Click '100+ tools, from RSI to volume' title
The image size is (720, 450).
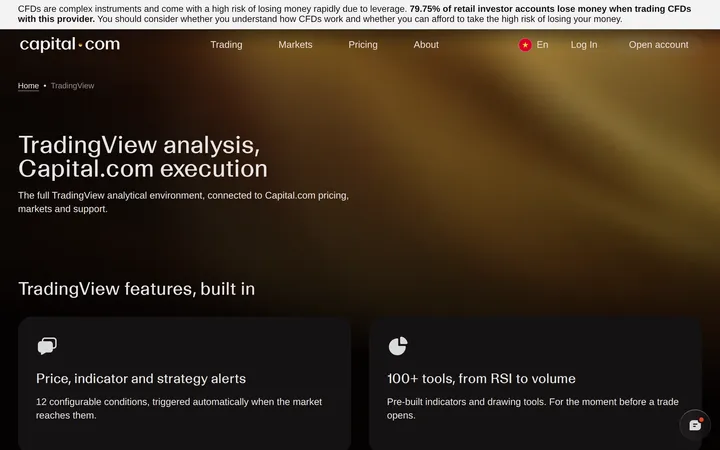[x=481, y=379]
